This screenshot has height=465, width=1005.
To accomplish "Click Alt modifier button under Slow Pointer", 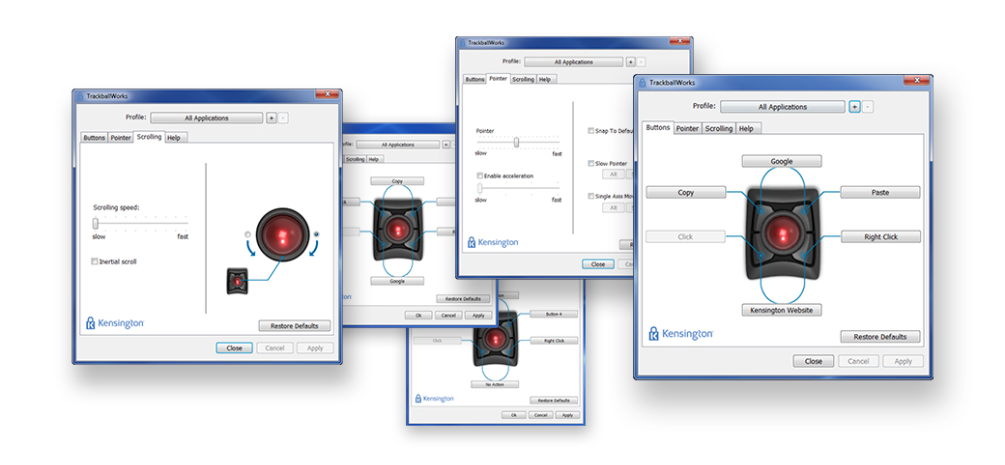I will pyautogui.click(x=613, y=174).
